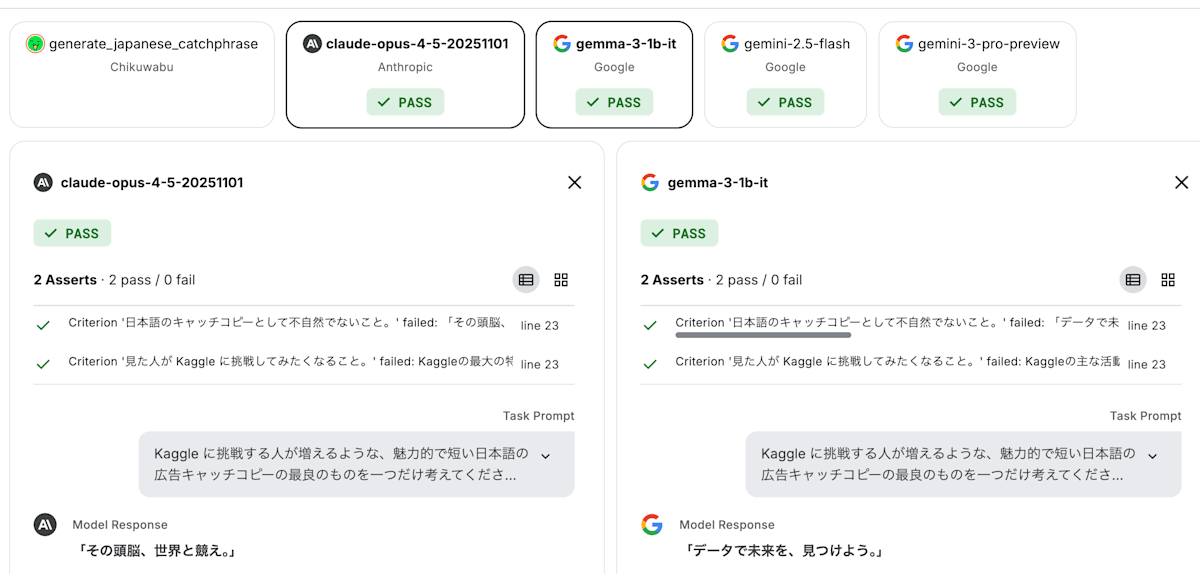Expand the Task Prompt in gemma panel
Viewport: 1200px width, 574px height.
(x=1153, y=455)
